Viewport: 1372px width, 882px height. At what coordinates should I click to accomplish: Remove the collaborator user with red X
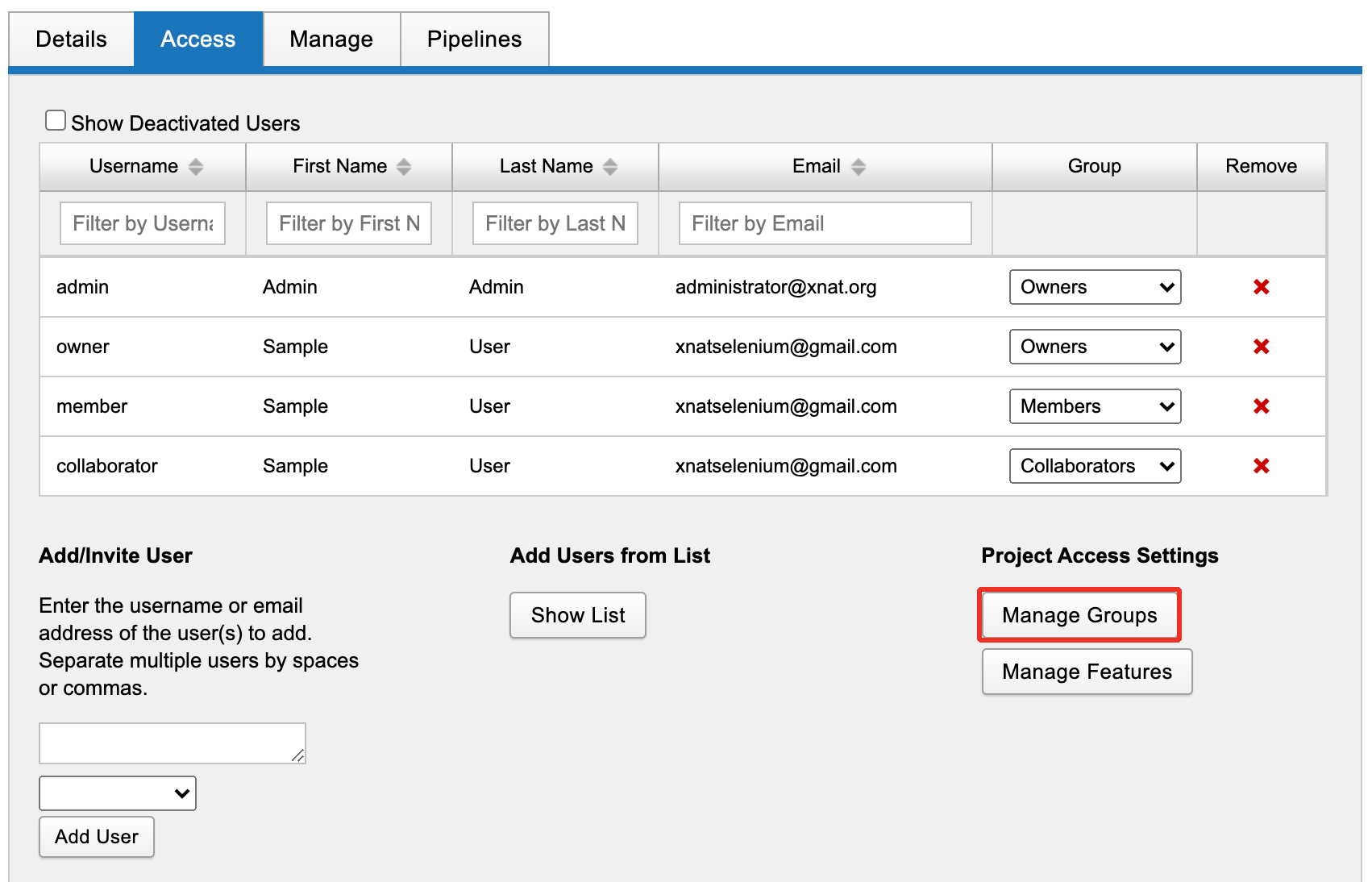(1261, 466)
